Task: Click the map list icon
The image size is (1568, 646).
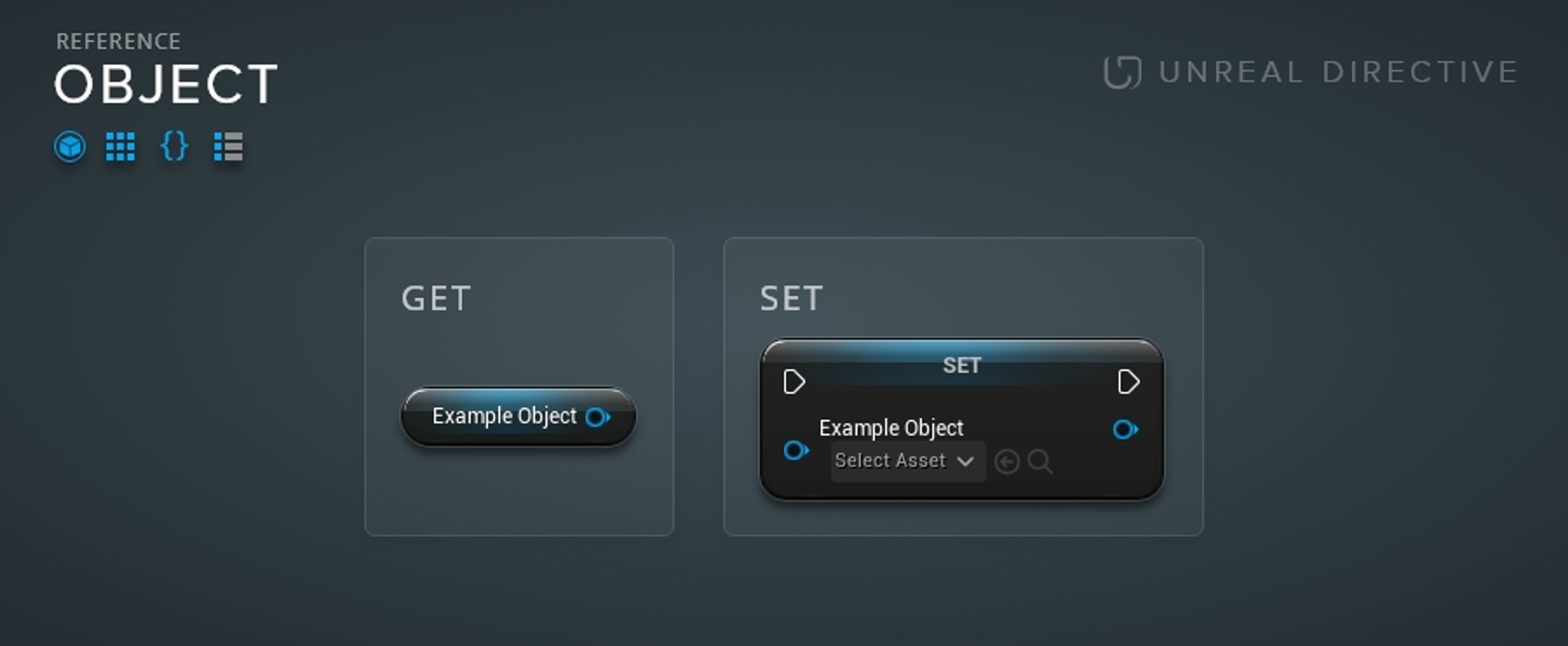Action: [x=228, y=147]
